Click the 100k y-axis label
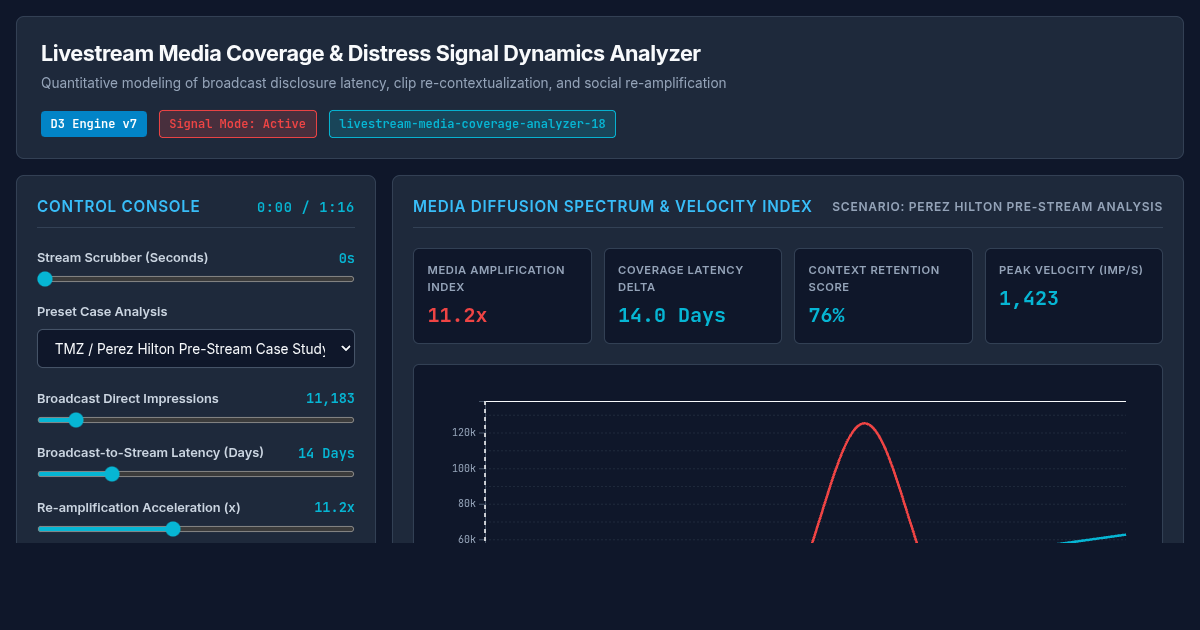This screenshot has height=630, width=1200. click(464, 468)
